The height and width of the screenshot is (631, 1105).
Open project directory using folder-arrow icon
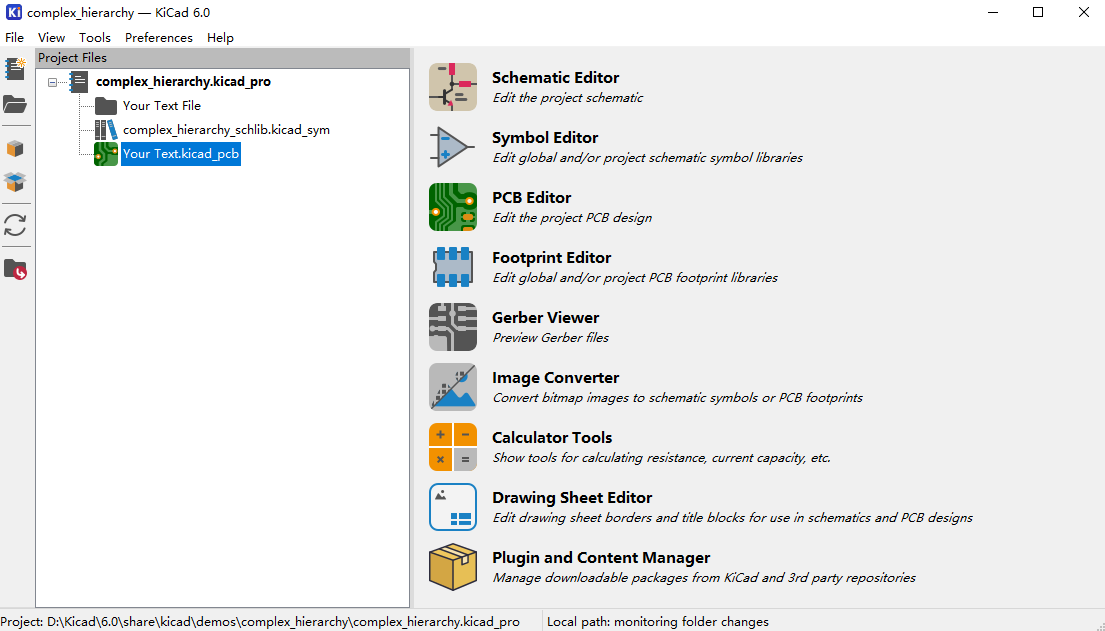[15, 269]
